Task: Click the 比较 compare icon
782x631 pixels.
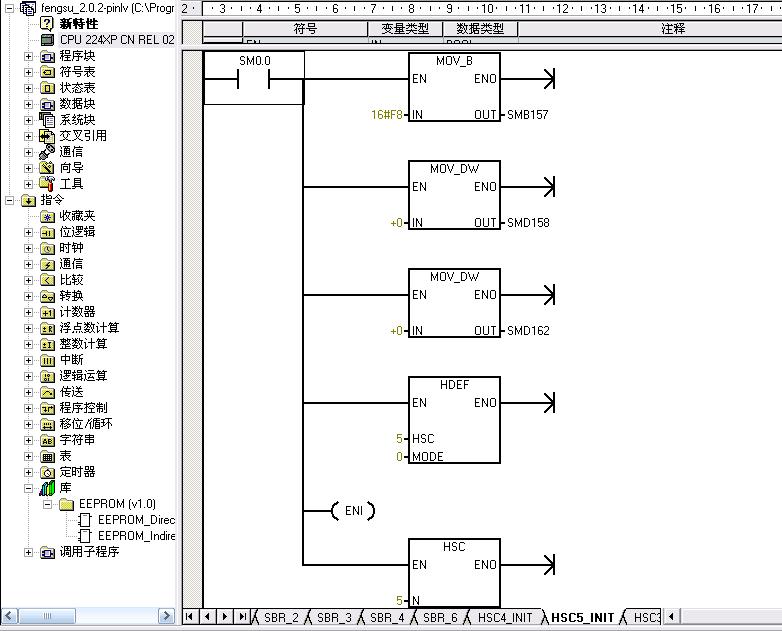Action: click(47, 280)
